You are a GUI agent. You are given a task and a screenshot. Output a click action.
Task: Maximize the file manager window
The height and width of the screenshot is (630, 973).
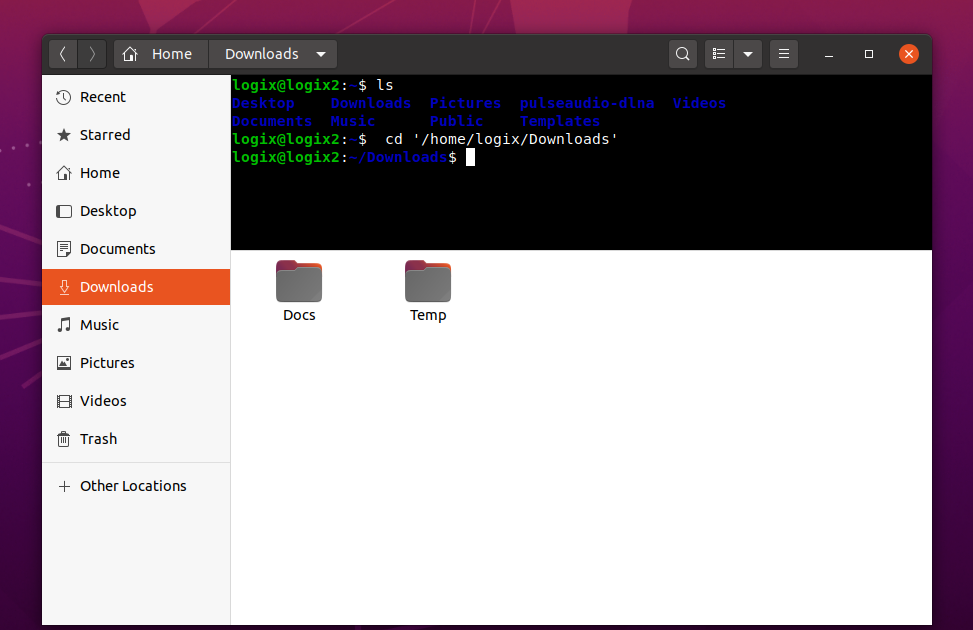tap(869, 55)
